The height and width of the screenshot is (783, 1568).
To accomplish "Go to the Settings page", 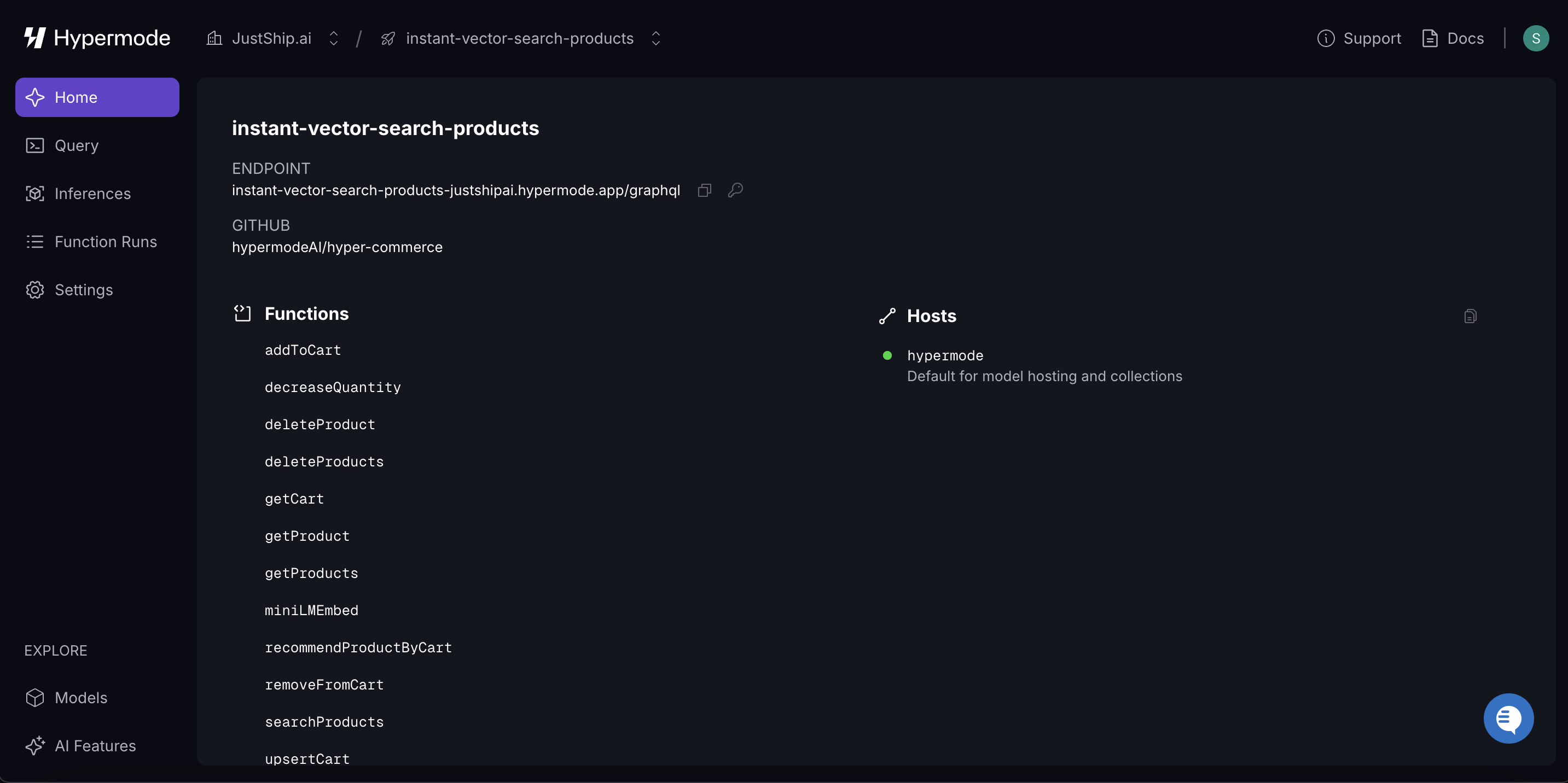I will tap(83, 290).
